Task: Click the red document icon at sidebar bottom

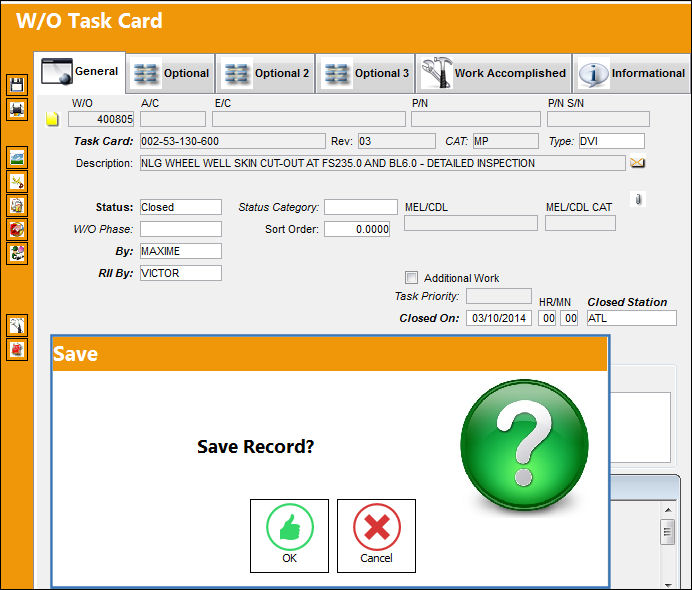Action: point(17,350)
